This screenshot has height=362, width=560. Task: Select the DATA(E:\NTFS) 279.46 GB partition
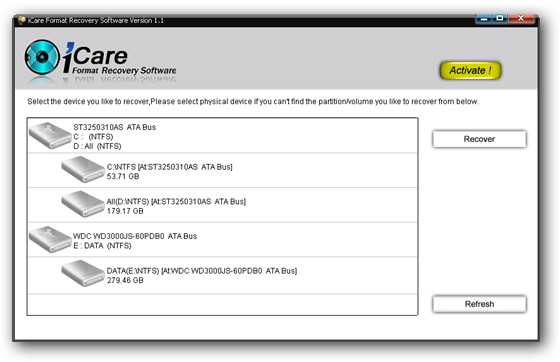(222, 275)
